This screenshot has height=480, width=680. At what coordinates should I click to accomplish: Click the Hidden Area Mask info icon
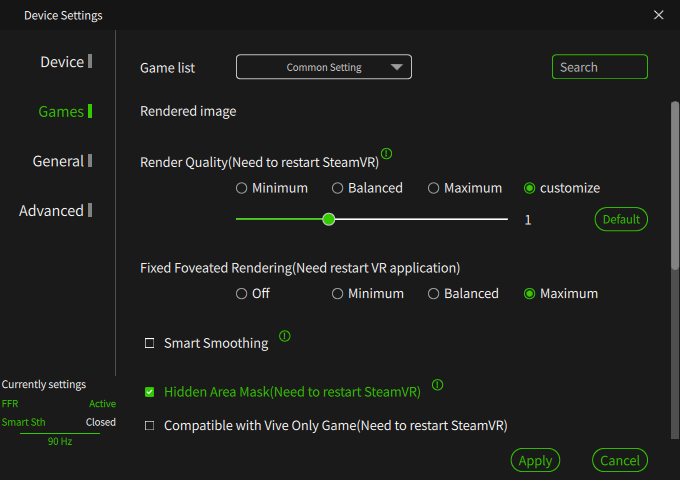437,385
